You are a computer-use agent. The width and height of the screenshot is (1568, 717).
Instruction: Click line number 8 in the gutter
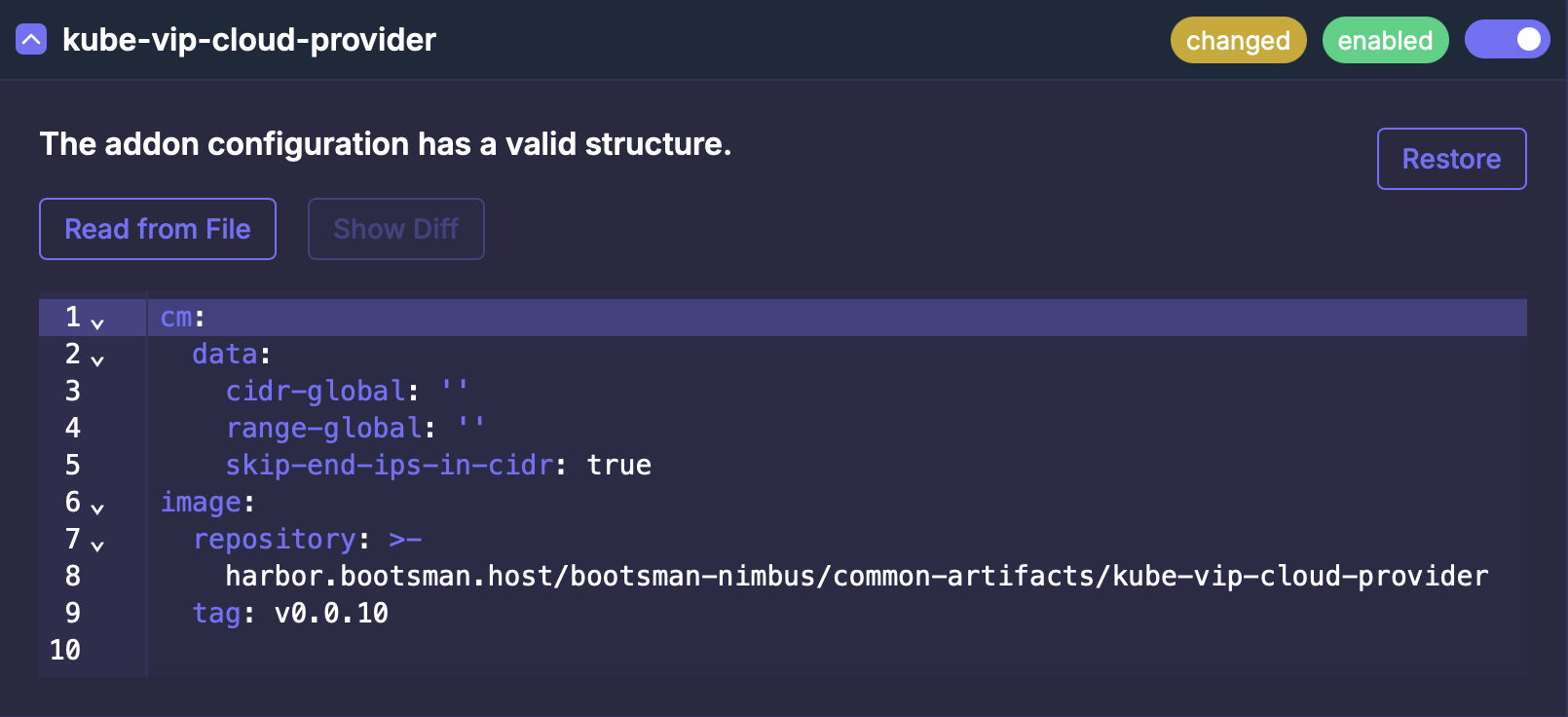point(73,577)
